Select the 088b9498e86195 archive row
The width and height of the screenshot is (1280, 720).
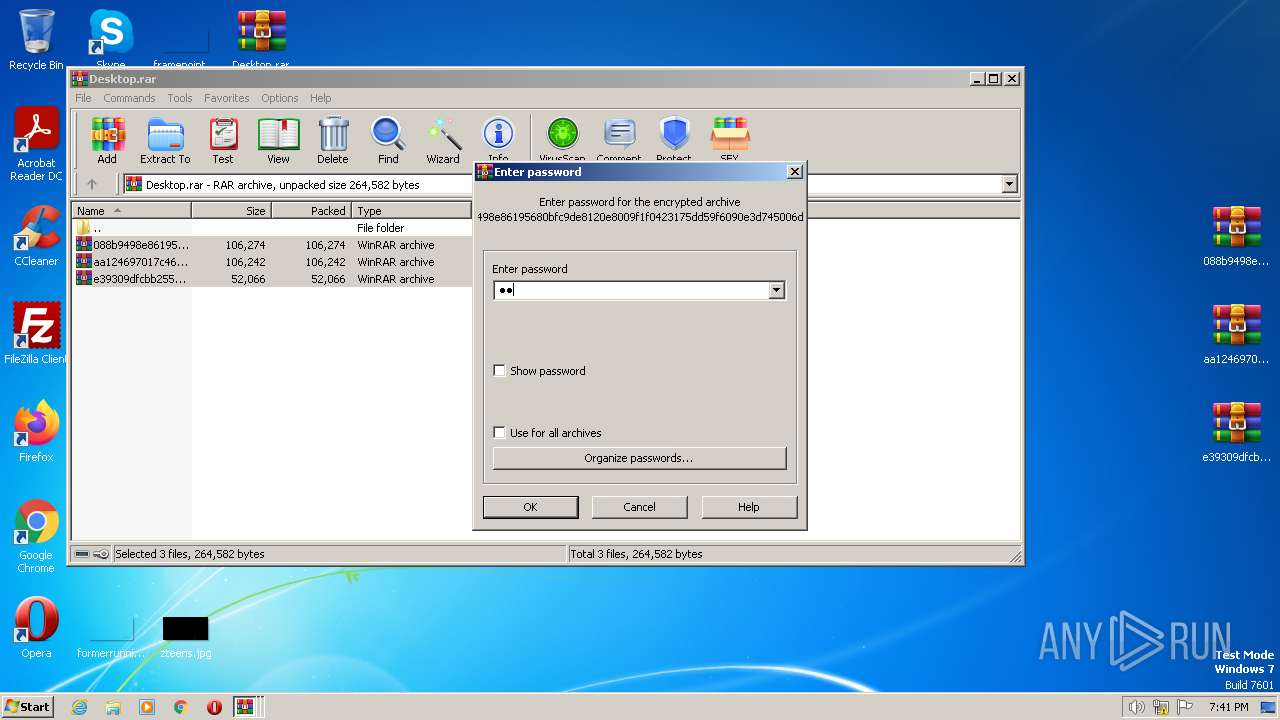[x=272, y=245]
